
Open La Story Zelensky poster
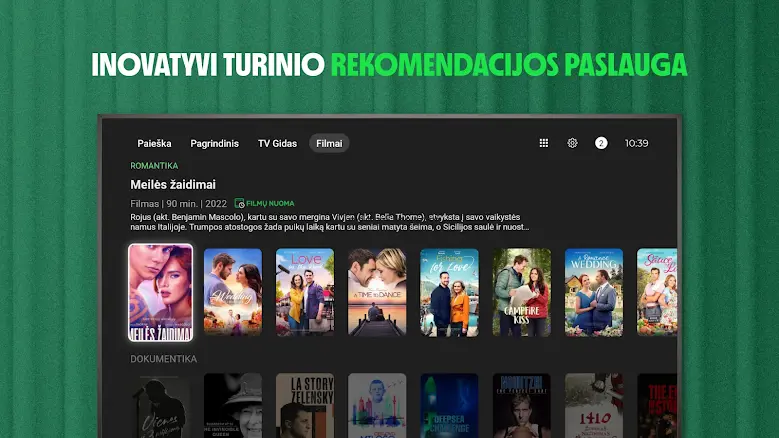pyautogui.click(x=305, y=406)
